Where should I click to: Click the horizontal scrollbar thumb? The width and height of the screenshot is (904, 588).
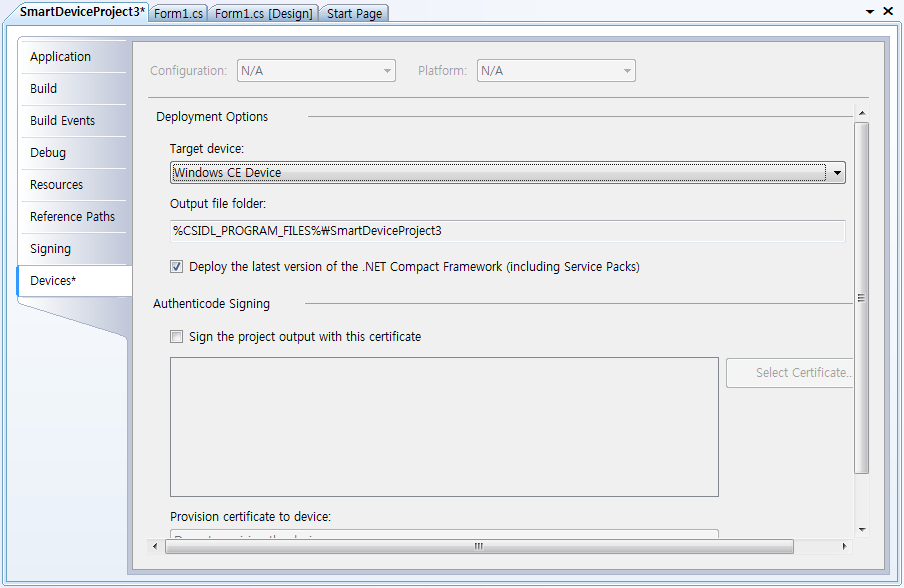tap(478, 547)
